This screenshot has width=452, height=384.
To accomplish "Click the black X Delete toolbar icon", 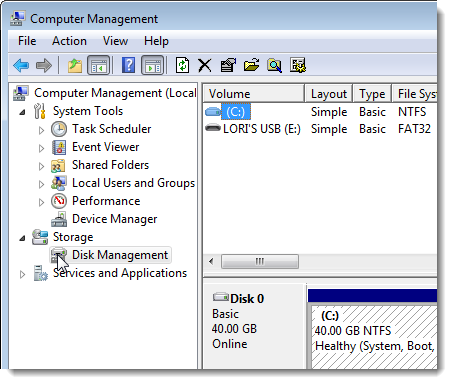I will [x=205, y=65].
